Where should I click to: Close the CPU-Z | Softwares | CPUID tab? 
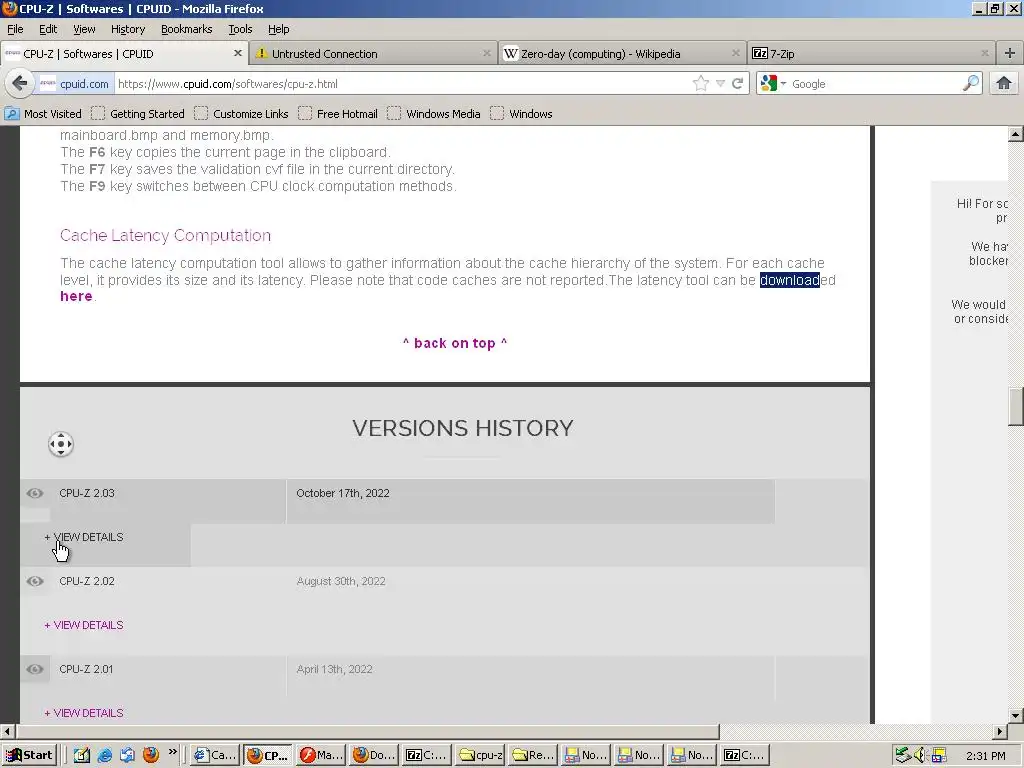238,54
